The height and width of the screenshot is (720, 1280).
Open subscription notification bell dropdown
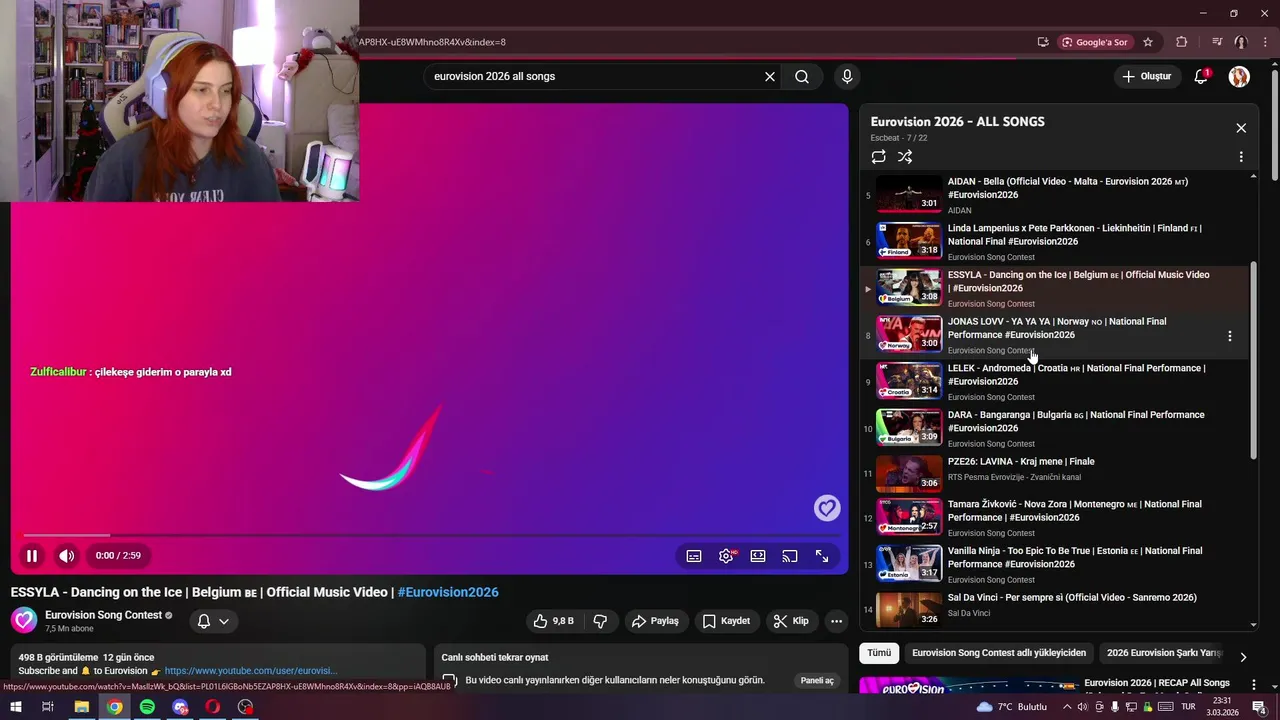click(213, 621)
